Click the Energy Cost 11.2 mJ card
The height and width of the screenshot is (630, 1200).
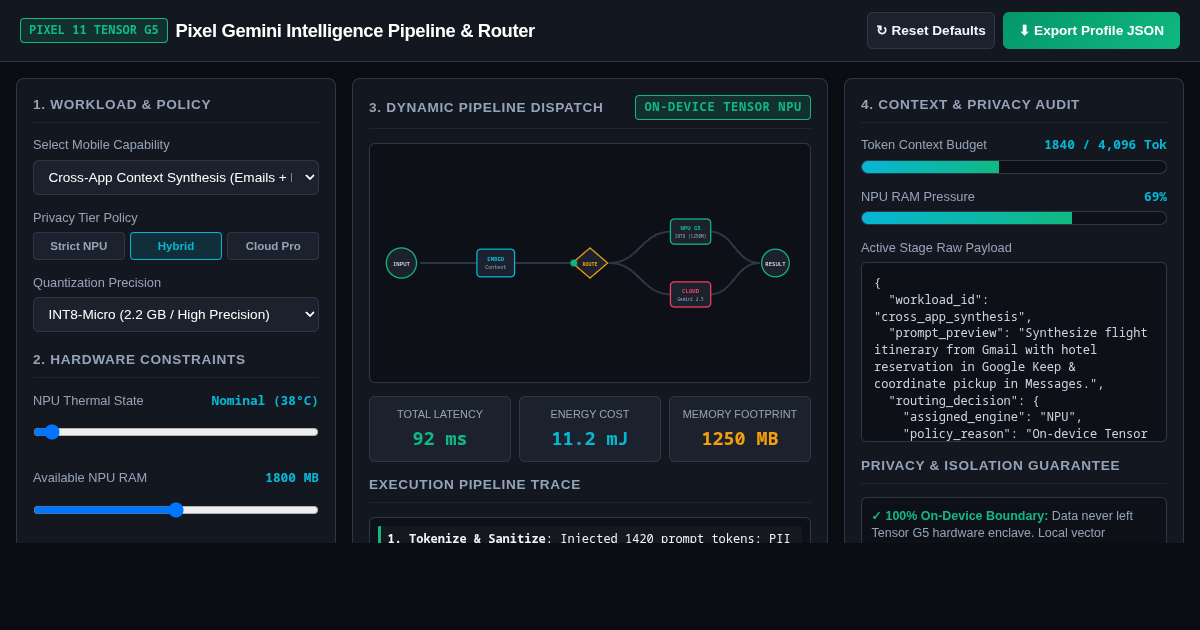coord(590,429)
